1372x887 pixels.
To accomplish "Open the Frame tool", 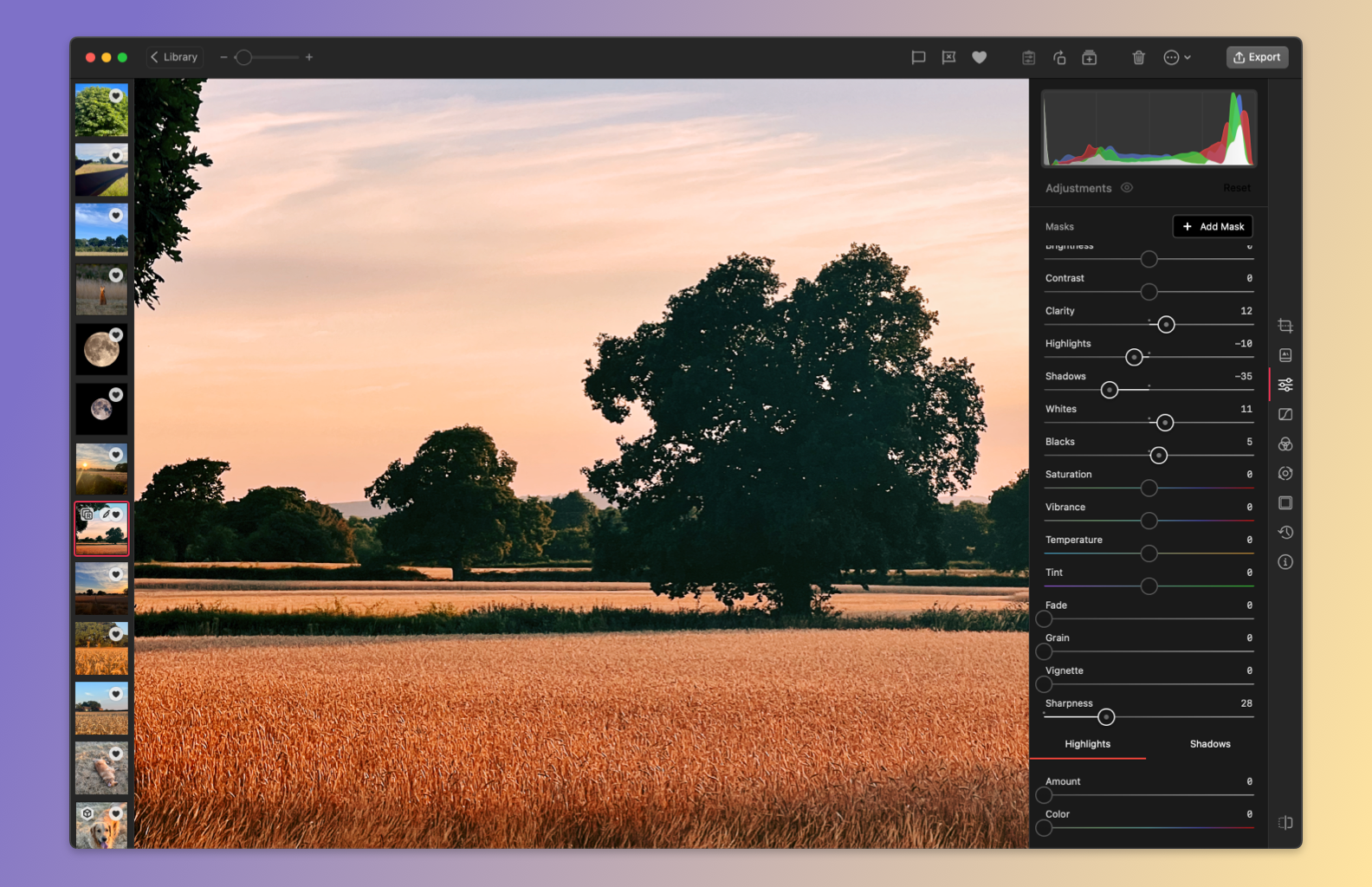I will pyautogui.click(x=1285, y=502).
